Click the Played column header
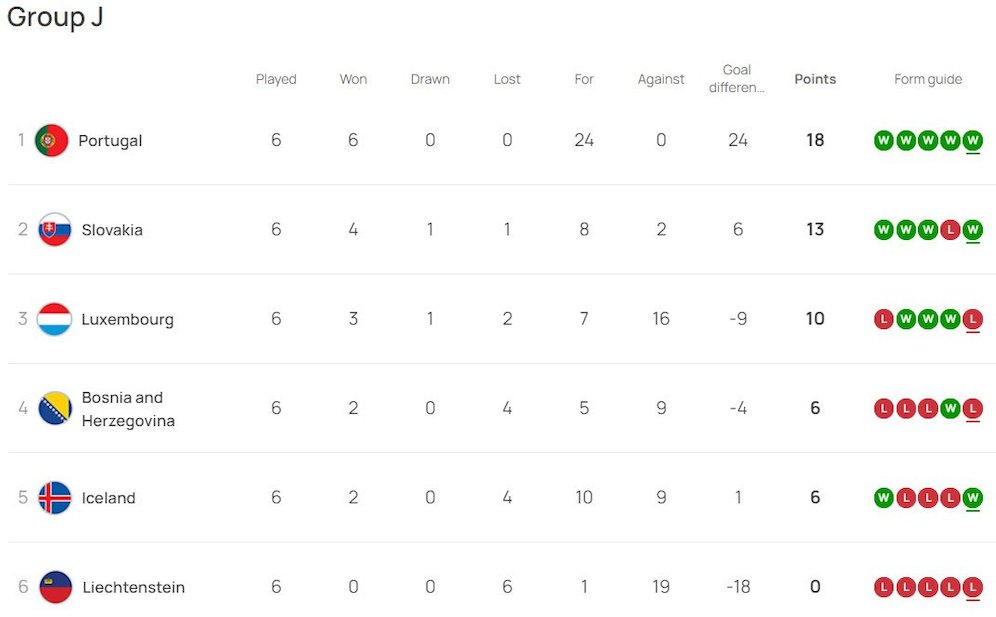The image size is (996, 617). click(x=276, y=79)
